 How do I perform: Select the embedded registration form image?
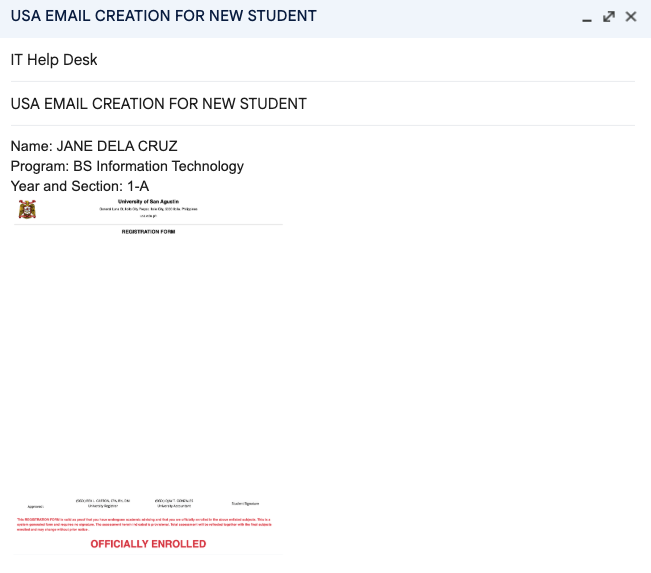148,376
